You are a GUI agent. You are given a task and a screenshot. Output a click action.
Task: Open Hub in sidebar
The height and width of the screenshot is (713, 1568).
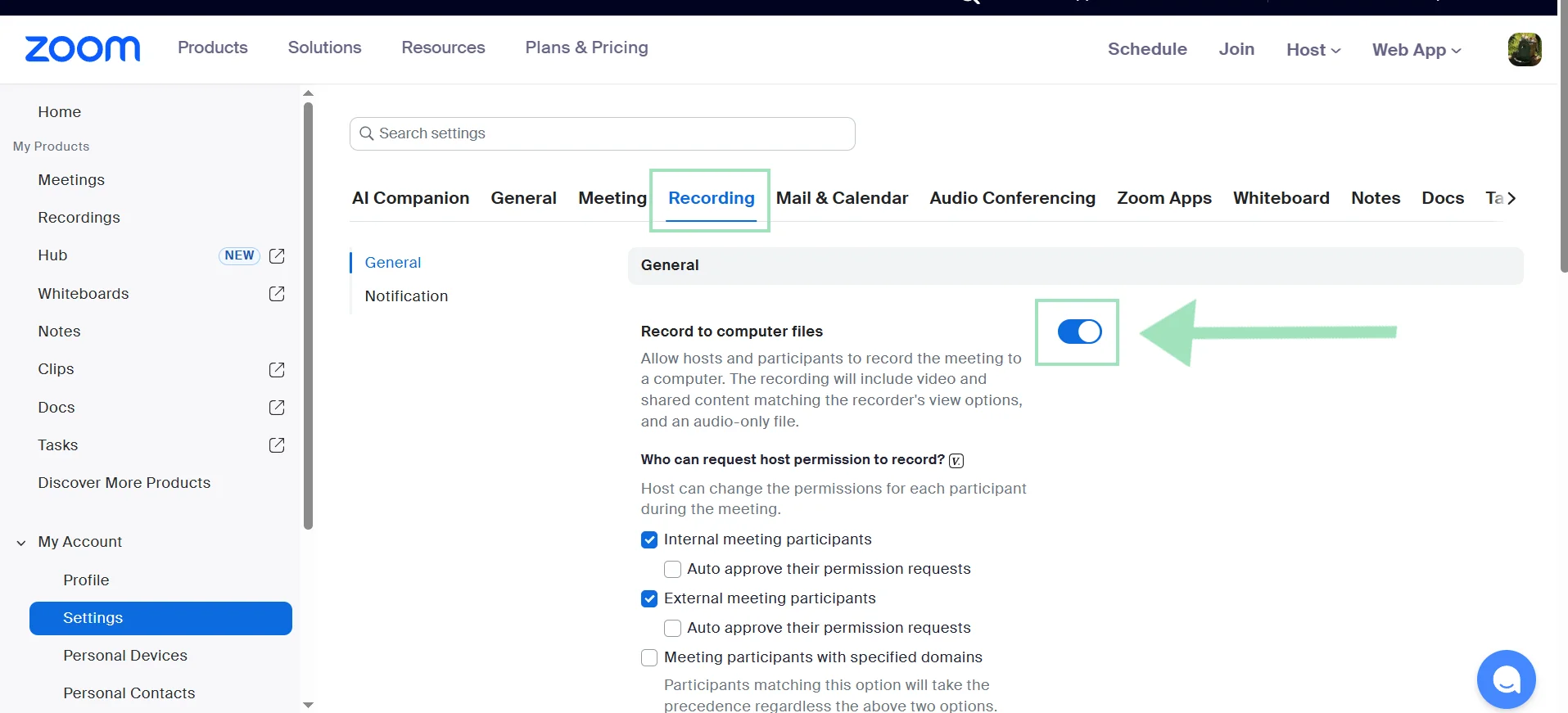coord(52,255)
